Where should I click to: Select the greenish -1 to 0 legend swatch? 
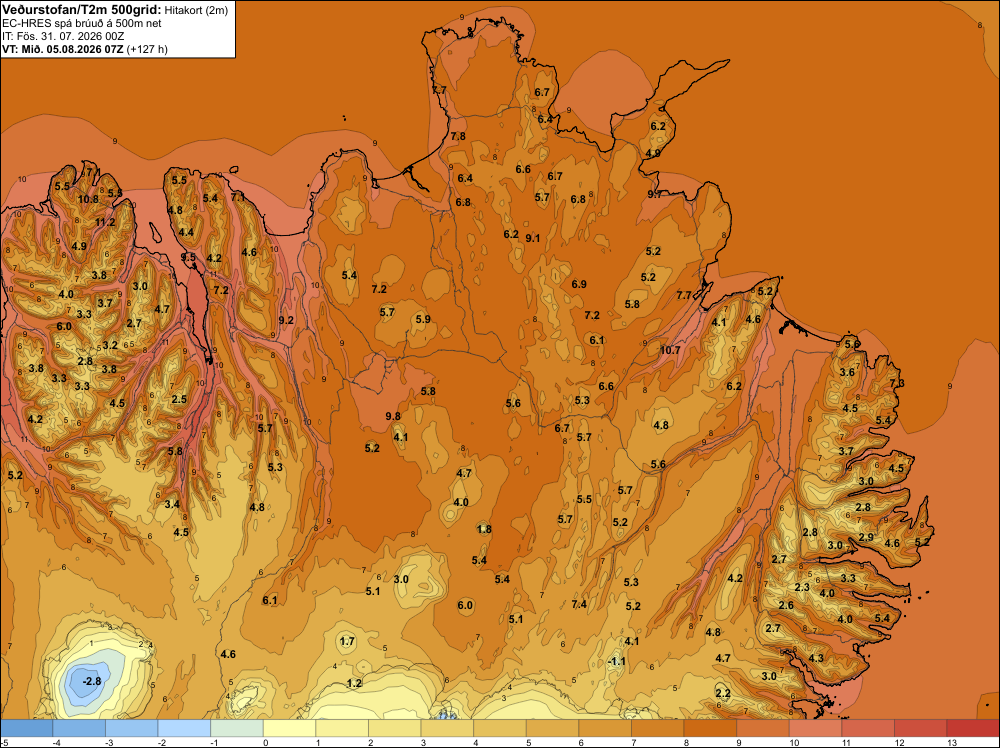(237, 728)
